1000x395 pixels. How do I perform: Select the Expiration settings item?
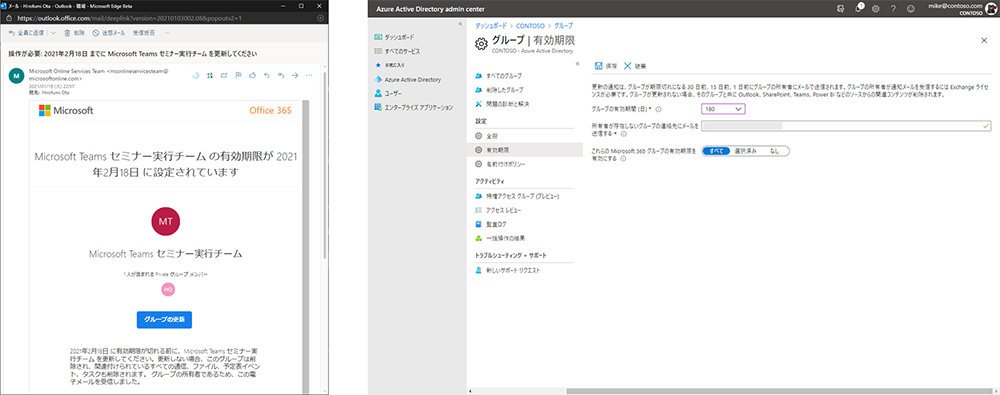(524, 150)
